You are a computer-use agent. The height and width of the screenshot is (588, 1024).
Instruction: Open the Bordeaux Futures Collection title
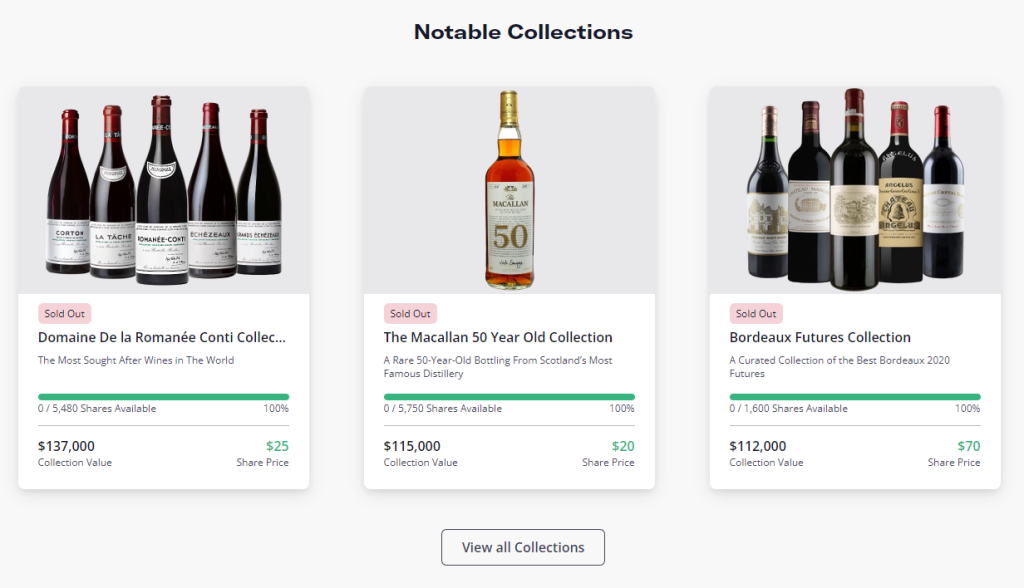coord(820,337)
